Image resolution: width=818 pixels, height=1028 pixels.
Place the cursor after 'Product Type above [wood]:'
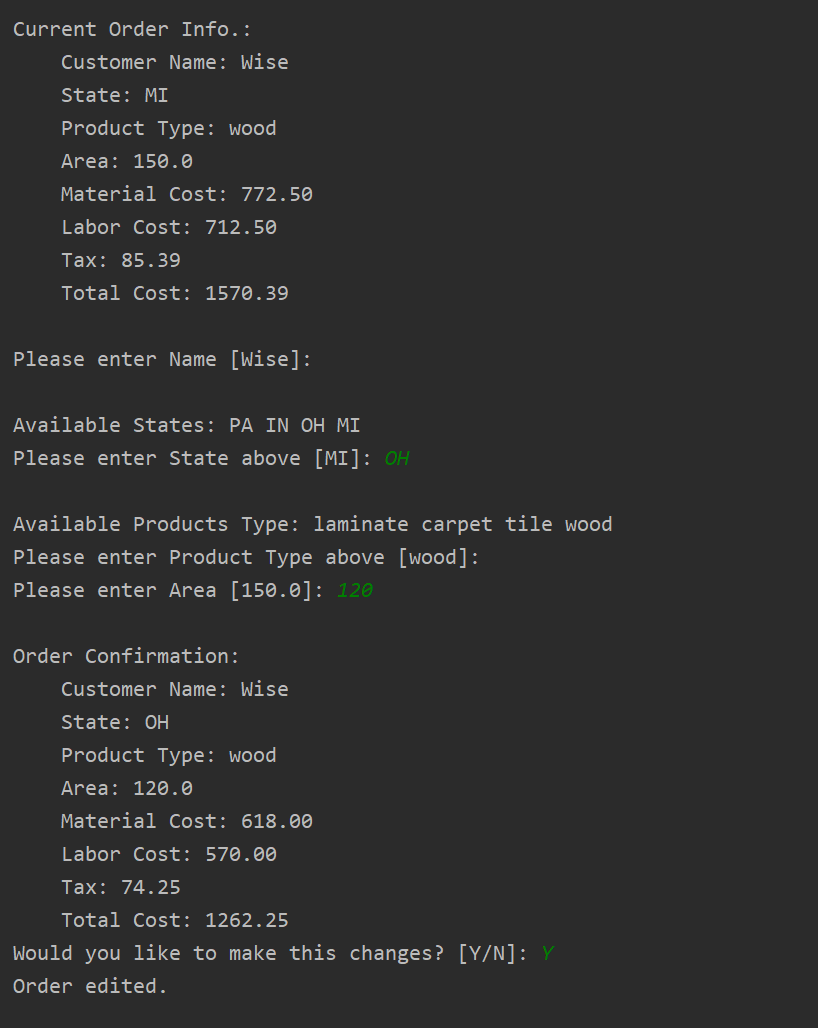(482, 557)
